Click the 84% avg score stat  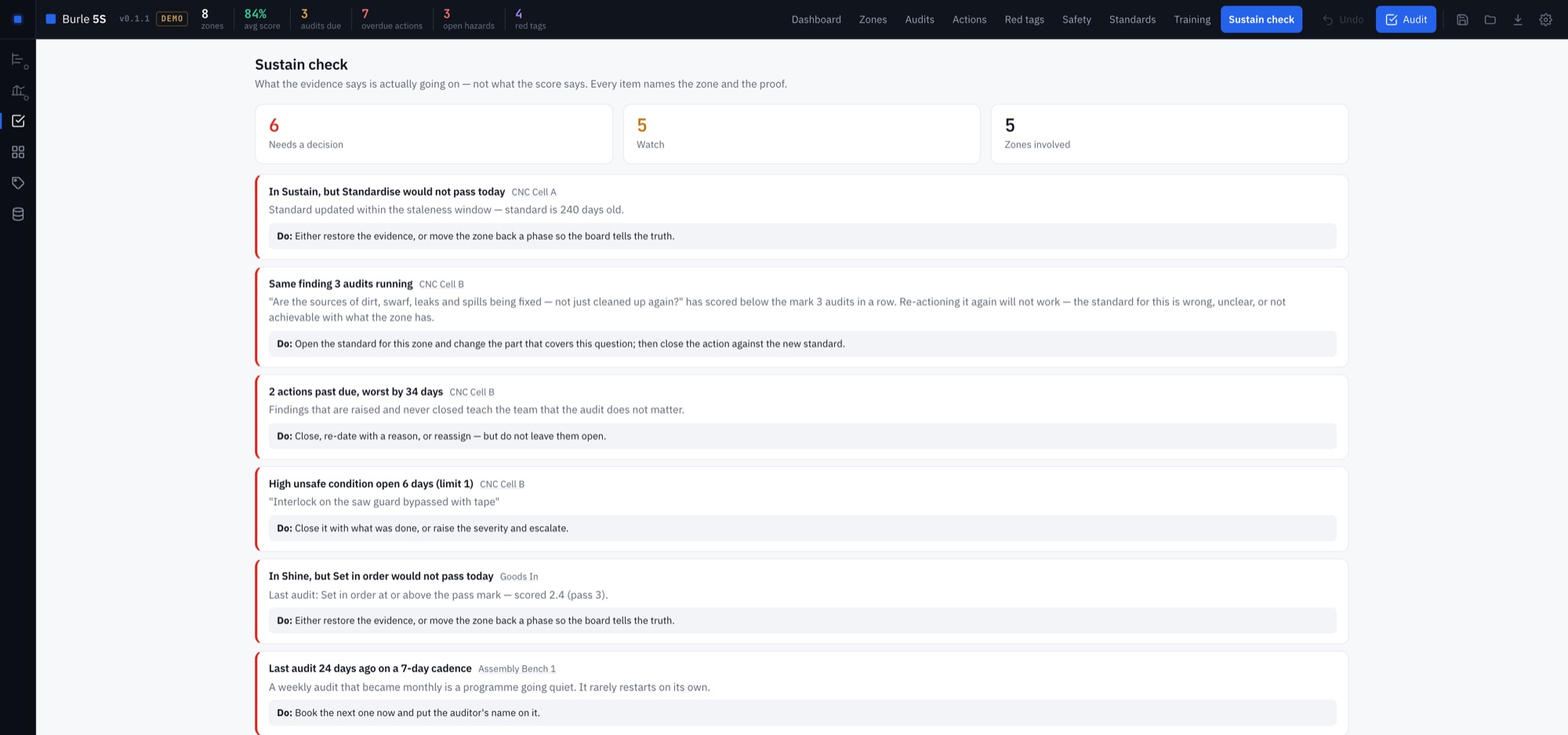pyautogui.click(x=262, y=20)
